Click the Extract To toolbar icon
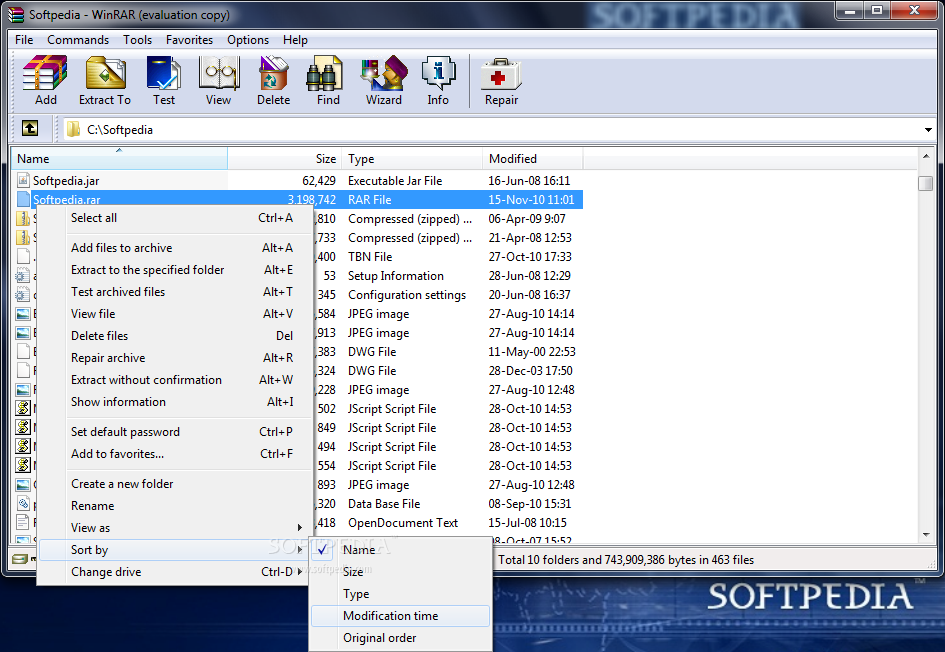 pyautogui.click(x=105, y=74)
